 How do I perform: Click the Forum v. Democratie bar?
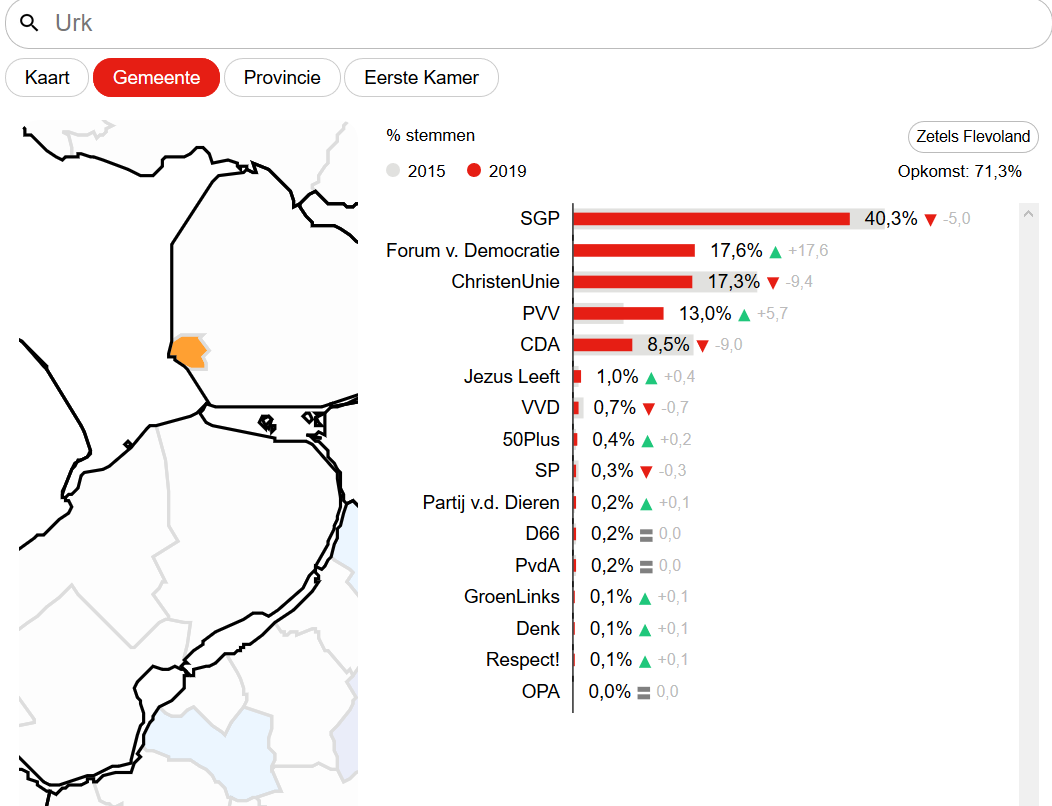coord(635,250)
